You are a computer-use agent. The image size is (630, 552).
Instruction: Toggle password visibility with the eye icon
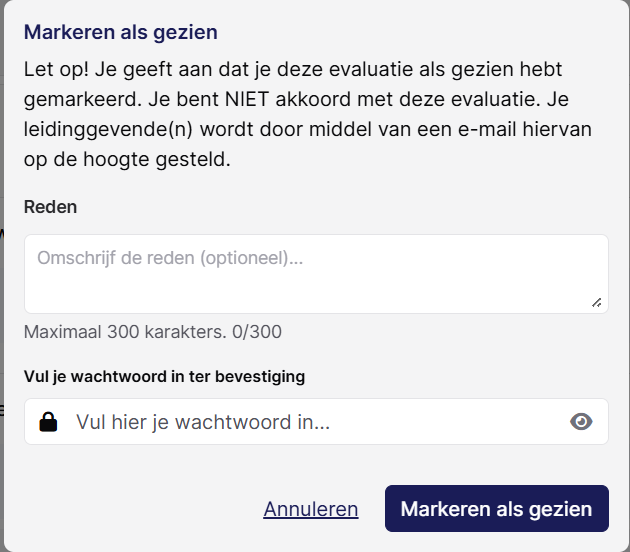[581, 422]
